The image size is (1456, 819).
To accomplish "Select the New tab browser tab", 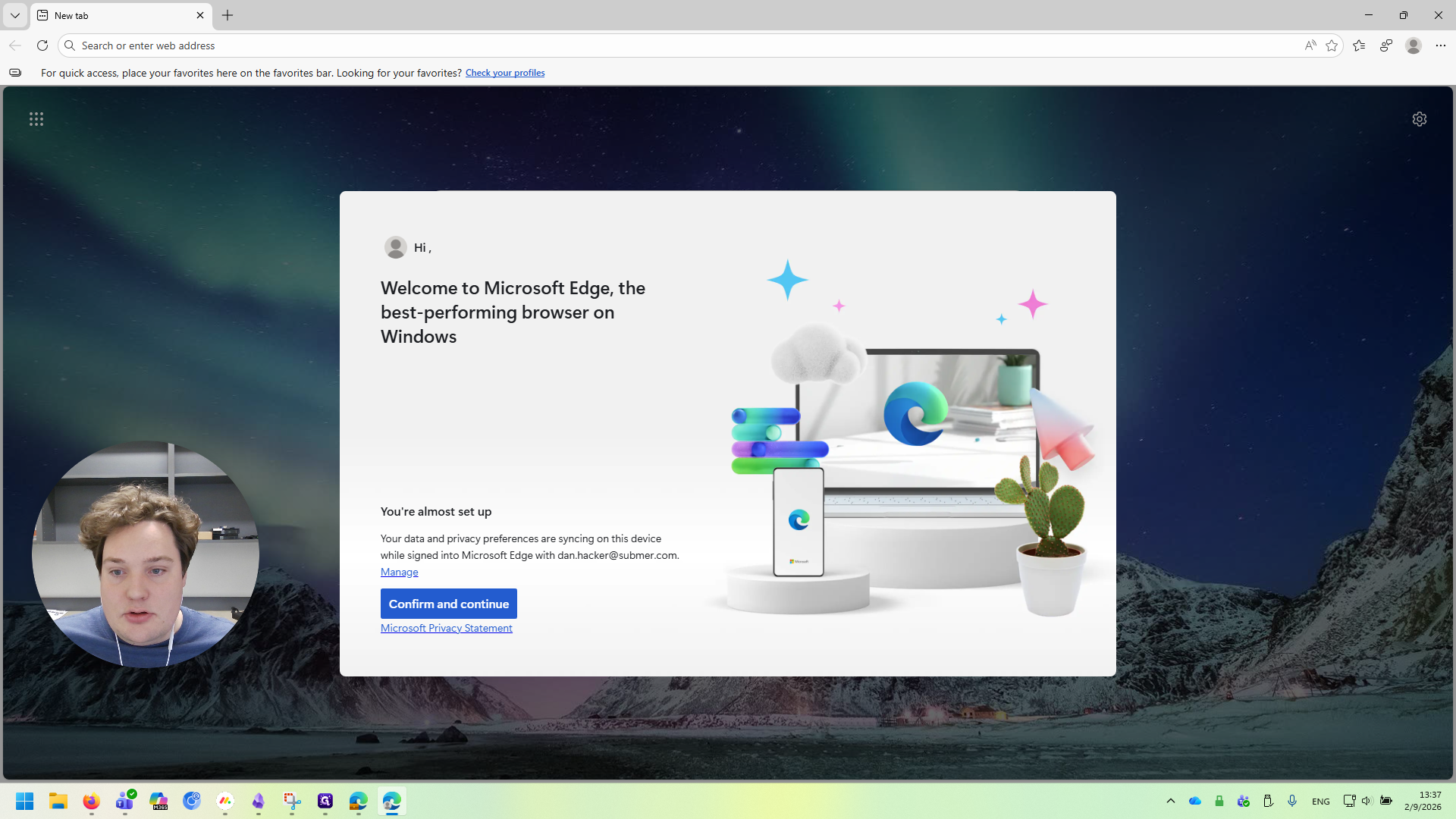I will [x=121, y=15].
